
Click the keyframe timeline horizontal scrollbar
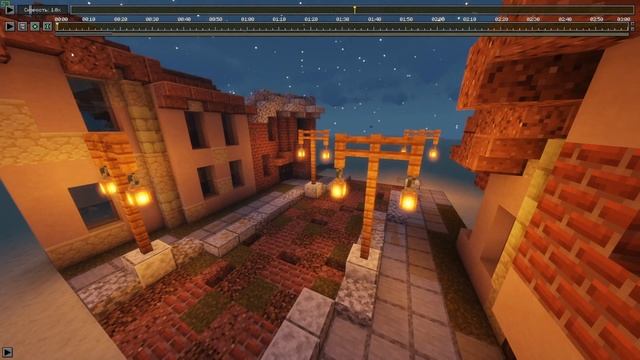pyautogui.click(x=342, y=34)
